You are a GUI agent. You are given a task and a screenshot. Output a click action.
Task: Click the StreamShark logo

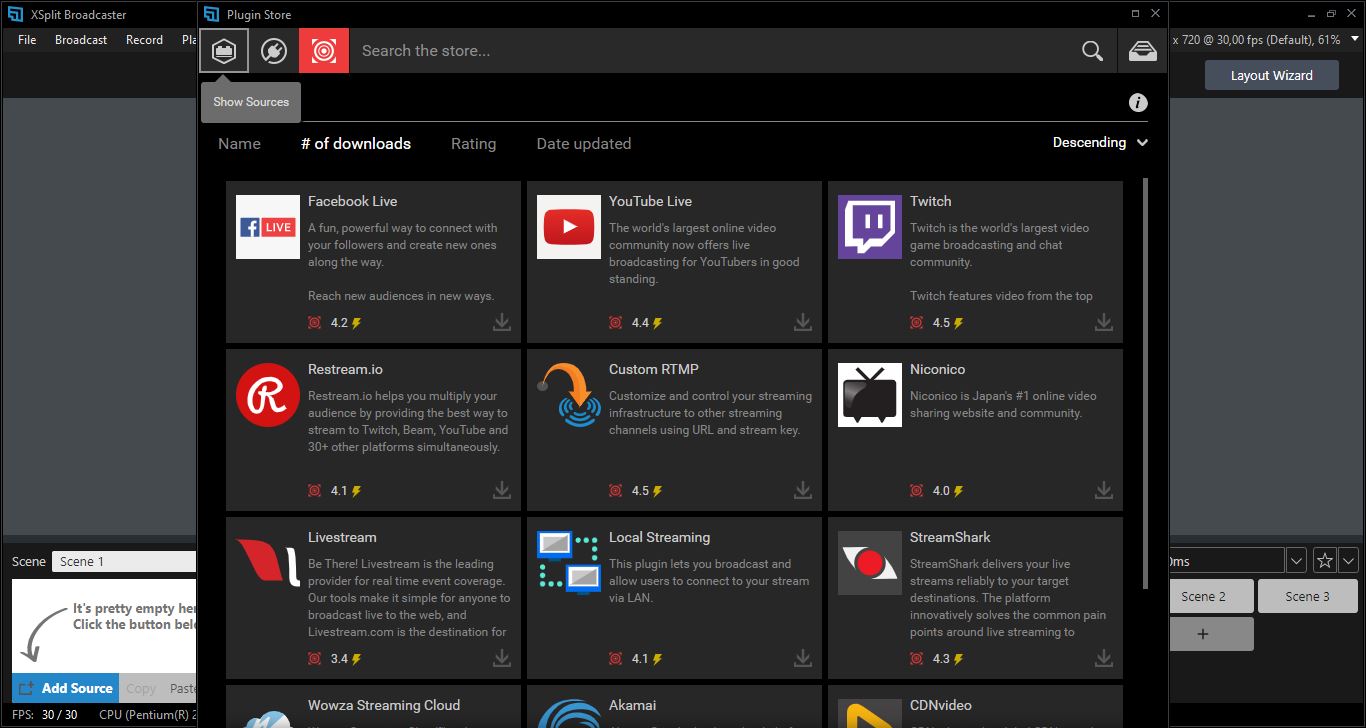coord(870,563)
